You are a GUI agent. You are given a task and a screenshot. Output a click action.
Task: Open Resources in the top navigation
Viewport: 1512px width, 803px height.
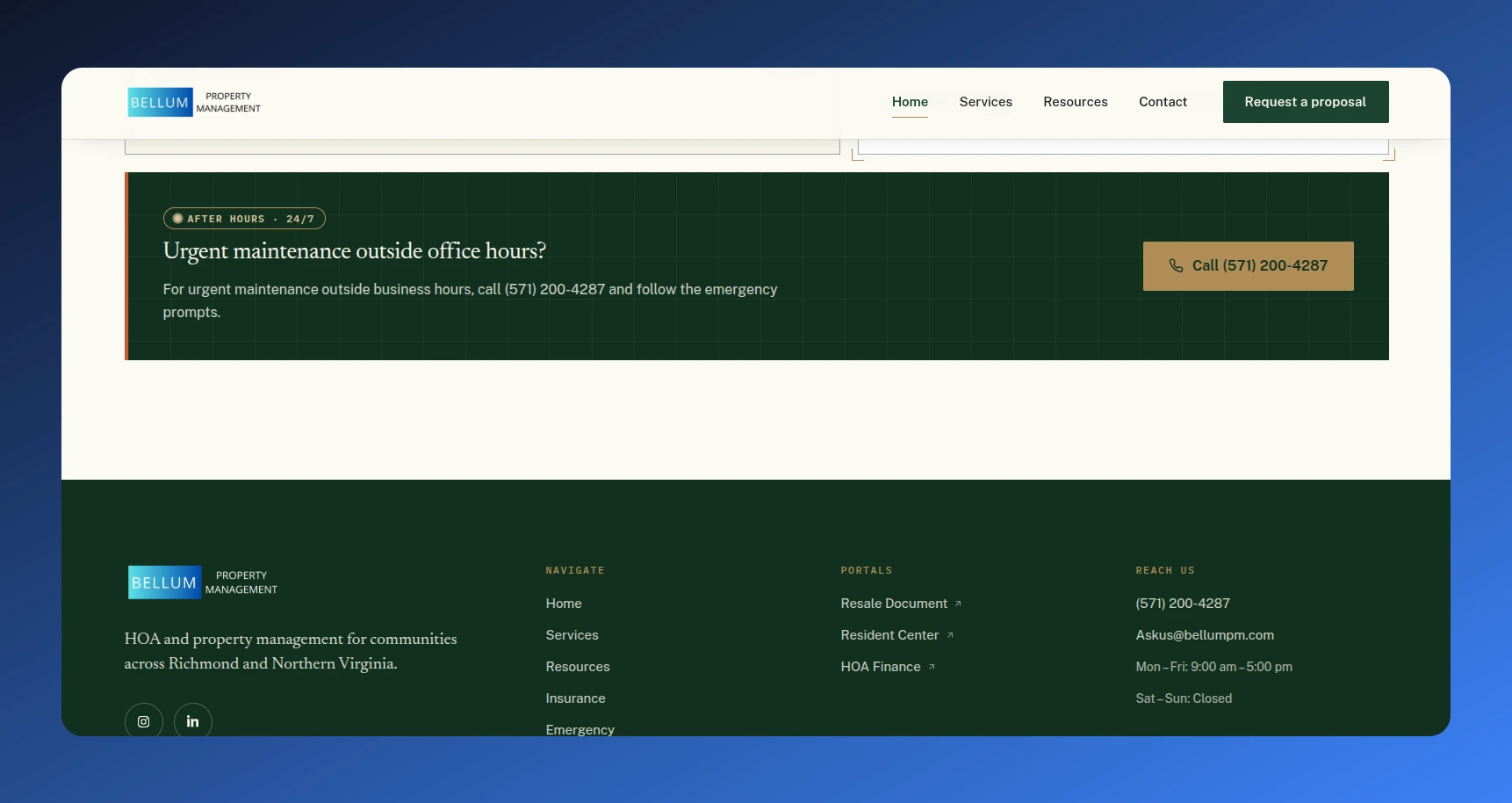click(1076, 102)
